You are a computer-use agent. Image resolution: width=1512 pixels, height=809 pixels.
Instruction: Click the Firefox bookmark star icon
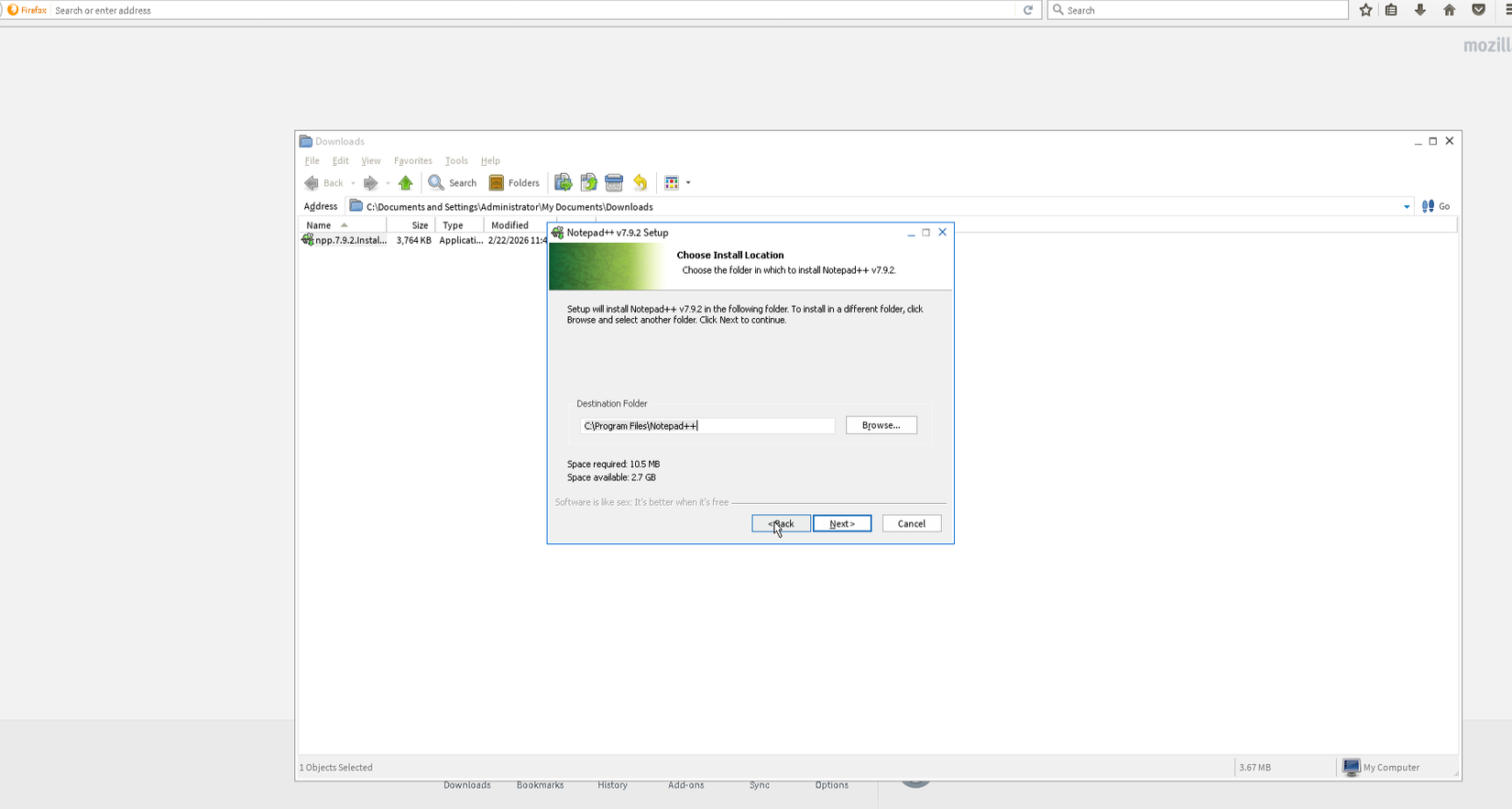(1365, 10)
